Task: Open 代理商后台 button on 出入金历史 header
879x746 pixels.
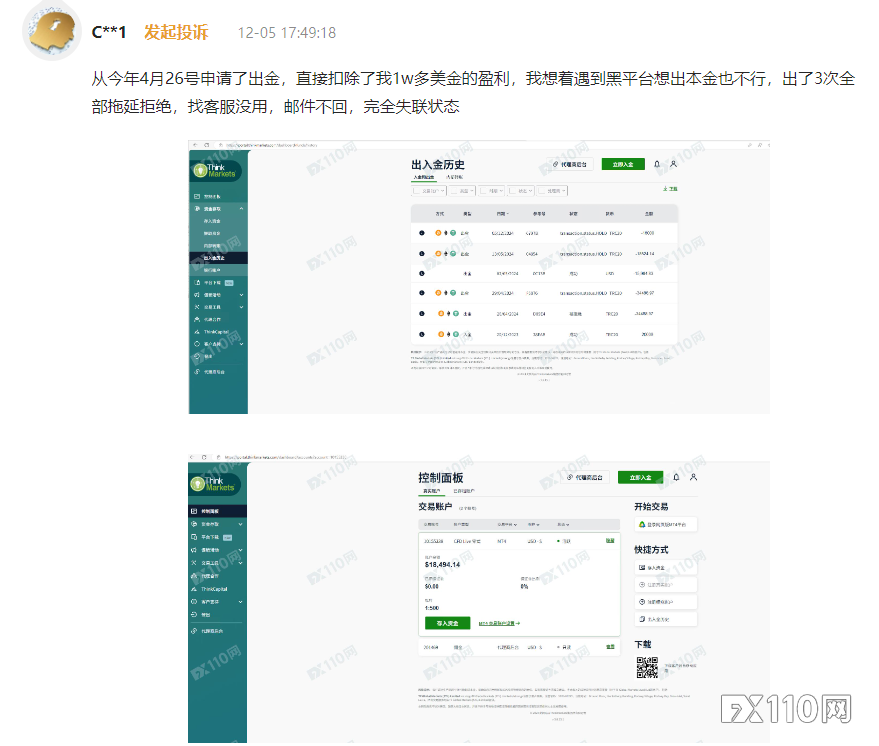Action: point(570,164)
